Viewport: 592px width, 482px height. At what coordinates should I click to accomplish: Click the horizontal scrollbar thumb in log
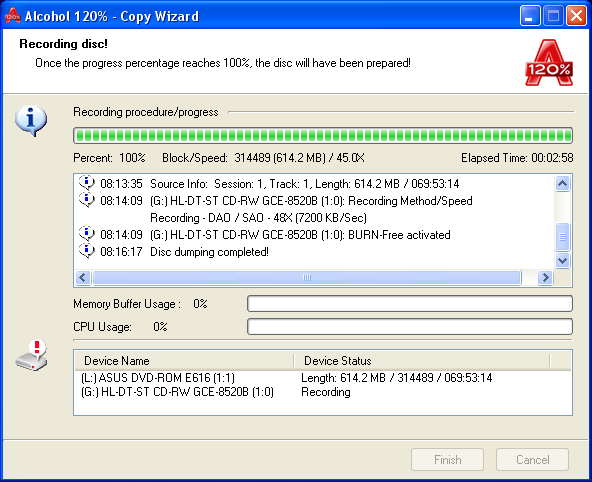307,277
